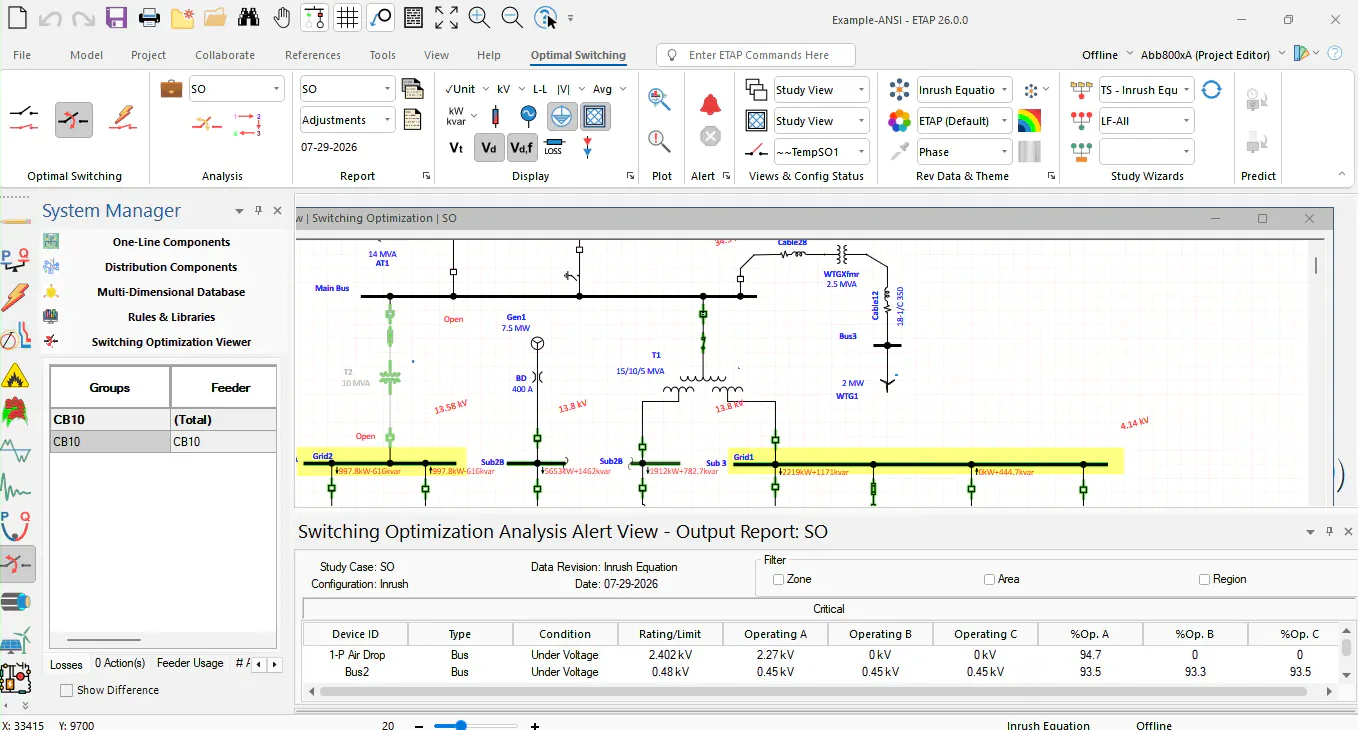Click the Zoom In magnifier

(479, 18)
